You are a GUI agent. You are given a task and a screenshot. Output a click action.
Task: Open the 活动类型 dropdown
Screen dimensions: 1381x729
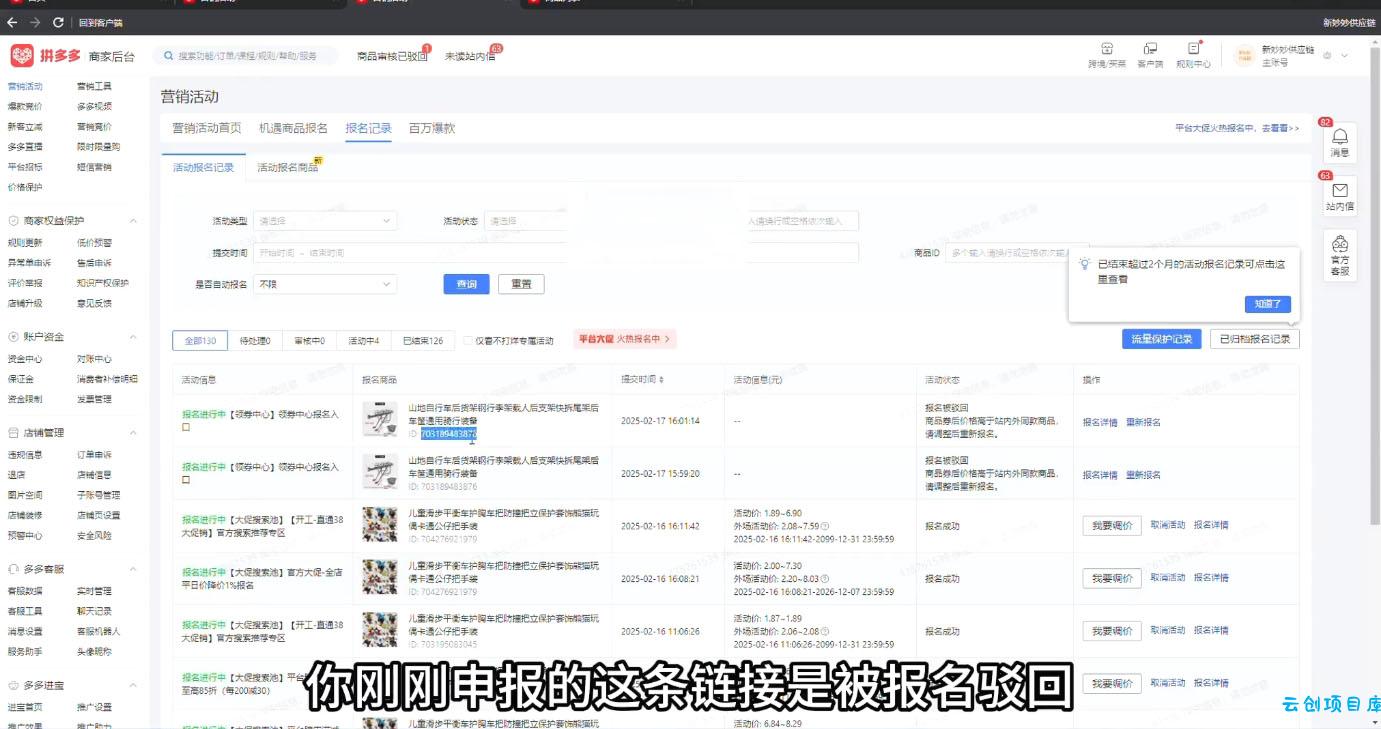(x=325, y=221)
